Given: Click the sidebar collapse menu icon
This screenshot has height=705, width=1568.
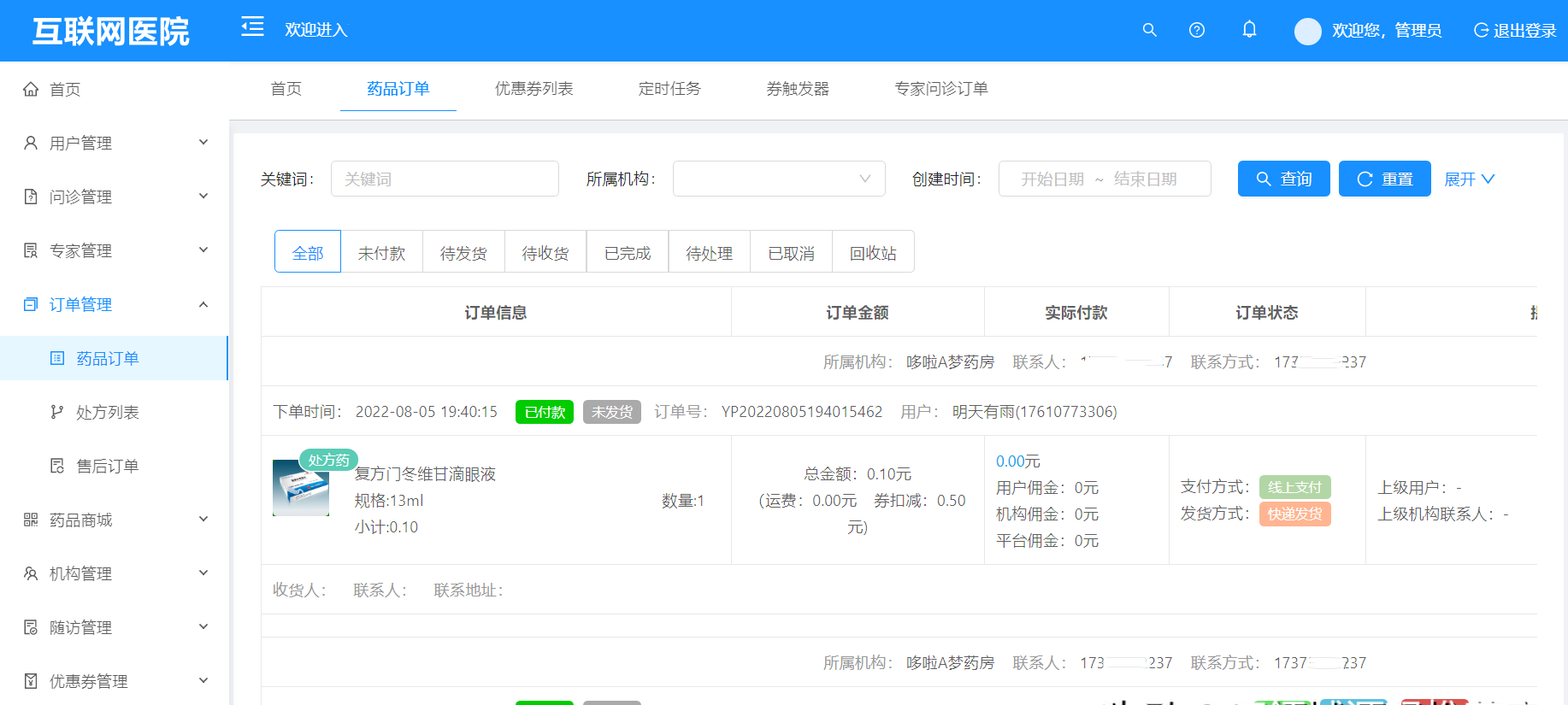Looking at the screenshot, I should (x=252, y=27).
